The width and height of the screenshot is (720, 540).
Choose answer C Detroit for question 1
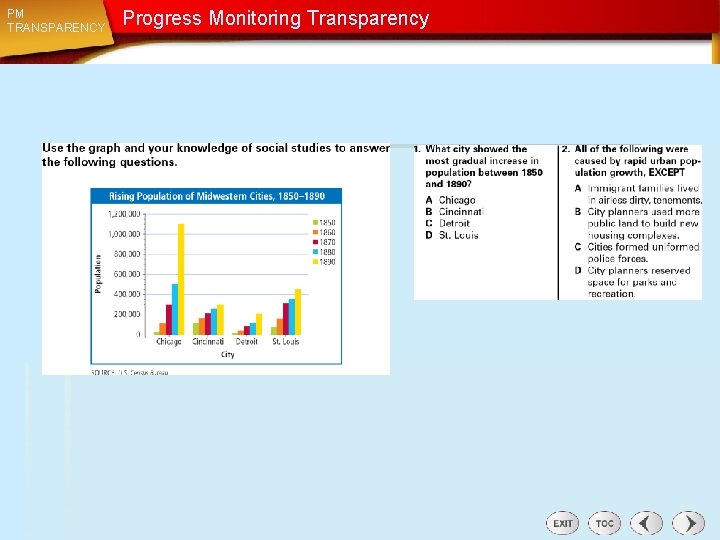pos(448,223)
